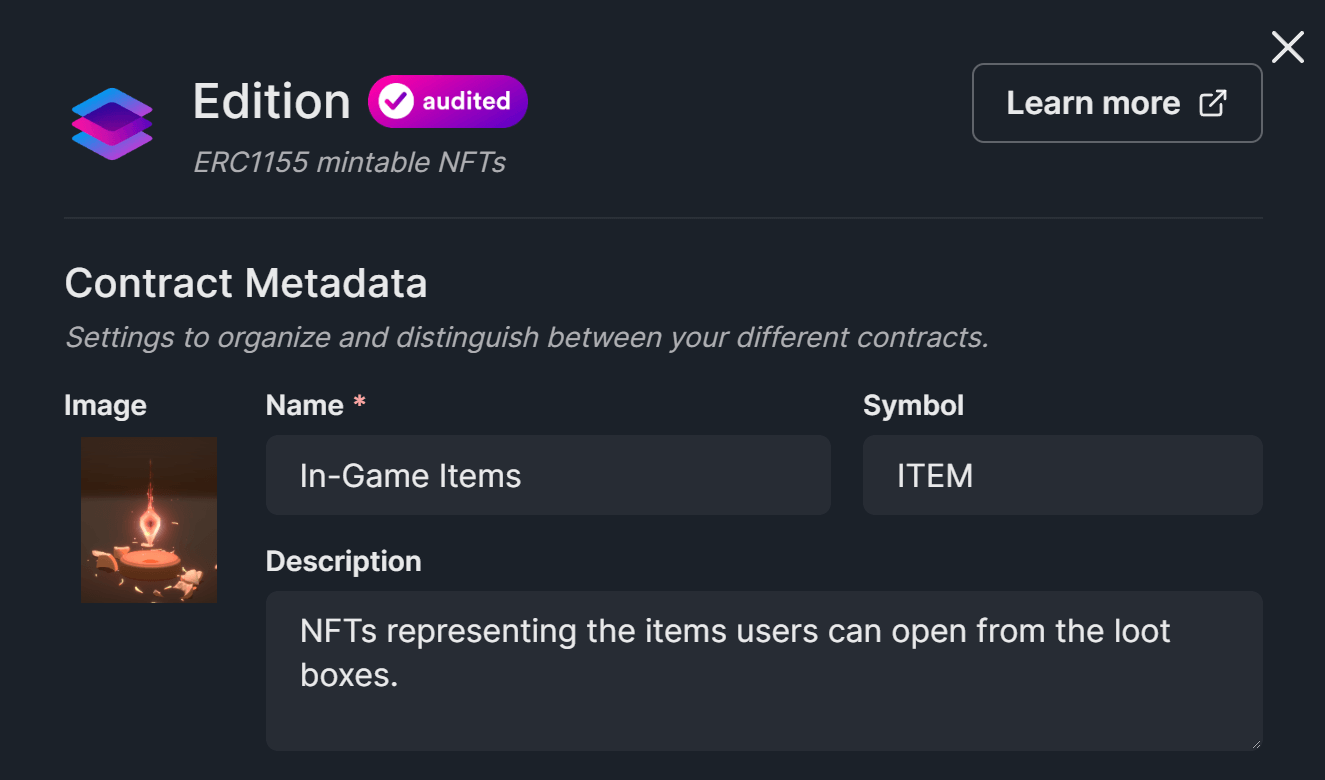Click the external-link icon on Learn more
Viewport: 1325px width, 780px height.
click(x=1214, y=102)
